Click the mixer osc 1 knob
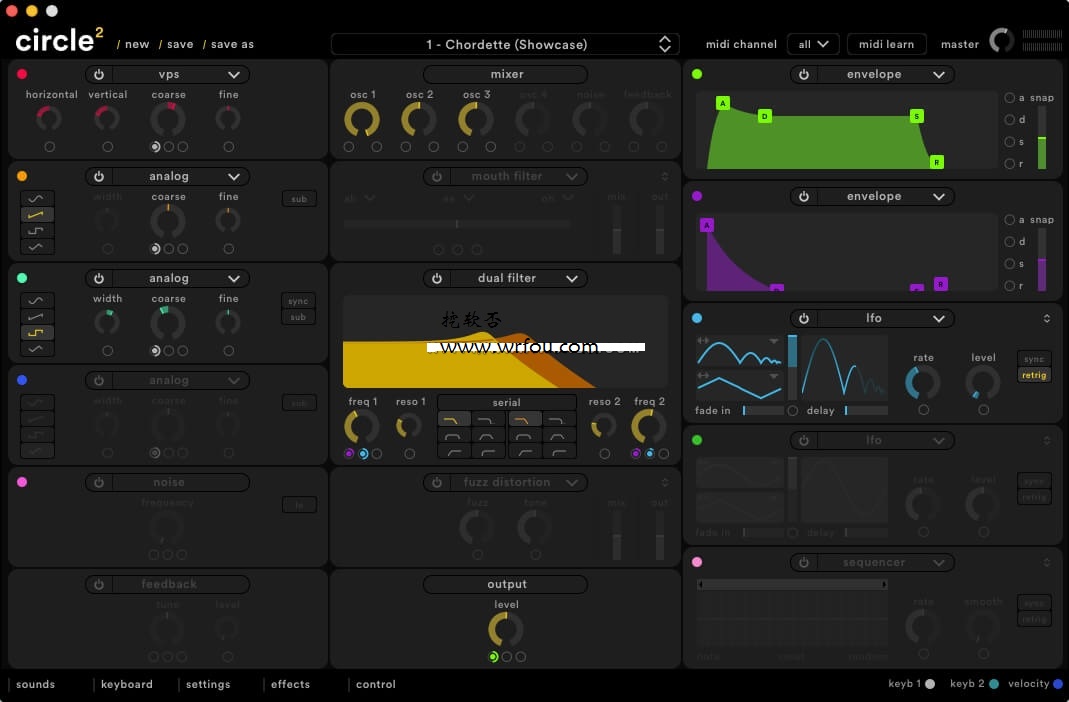 [362, 120]
